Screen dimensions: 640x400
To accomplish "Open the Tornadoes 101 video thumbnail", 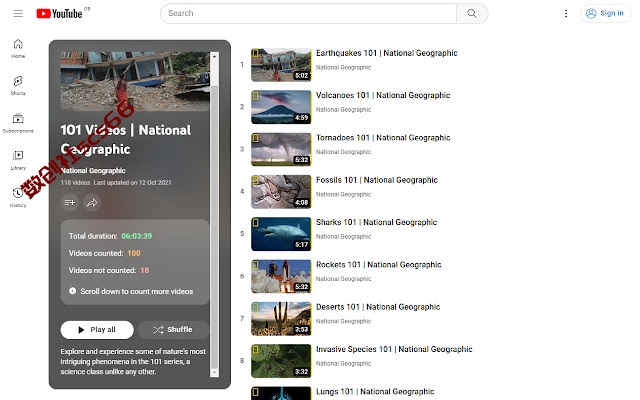I will [x=281, y=149].
